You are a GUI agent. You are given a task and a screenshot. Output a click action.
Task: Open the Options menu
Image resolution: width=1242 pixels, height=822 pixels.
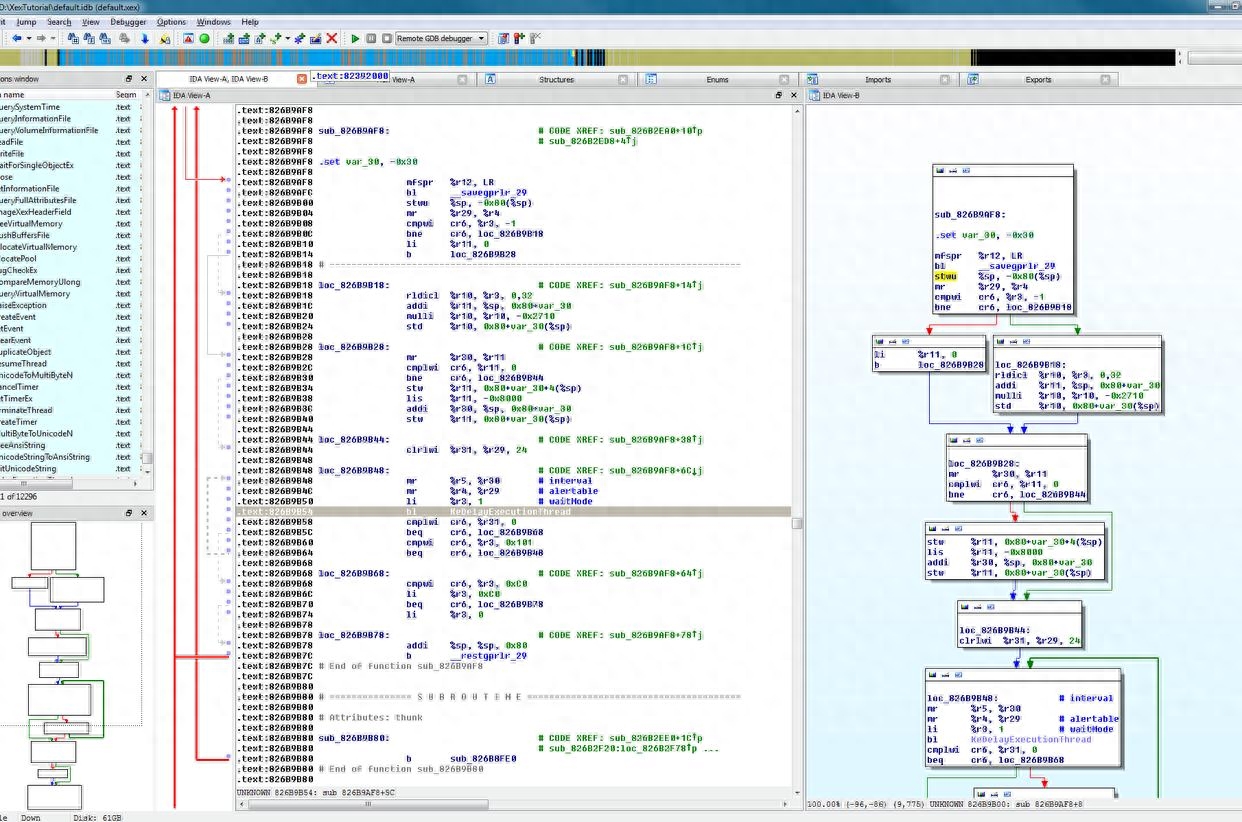point(171,21)
